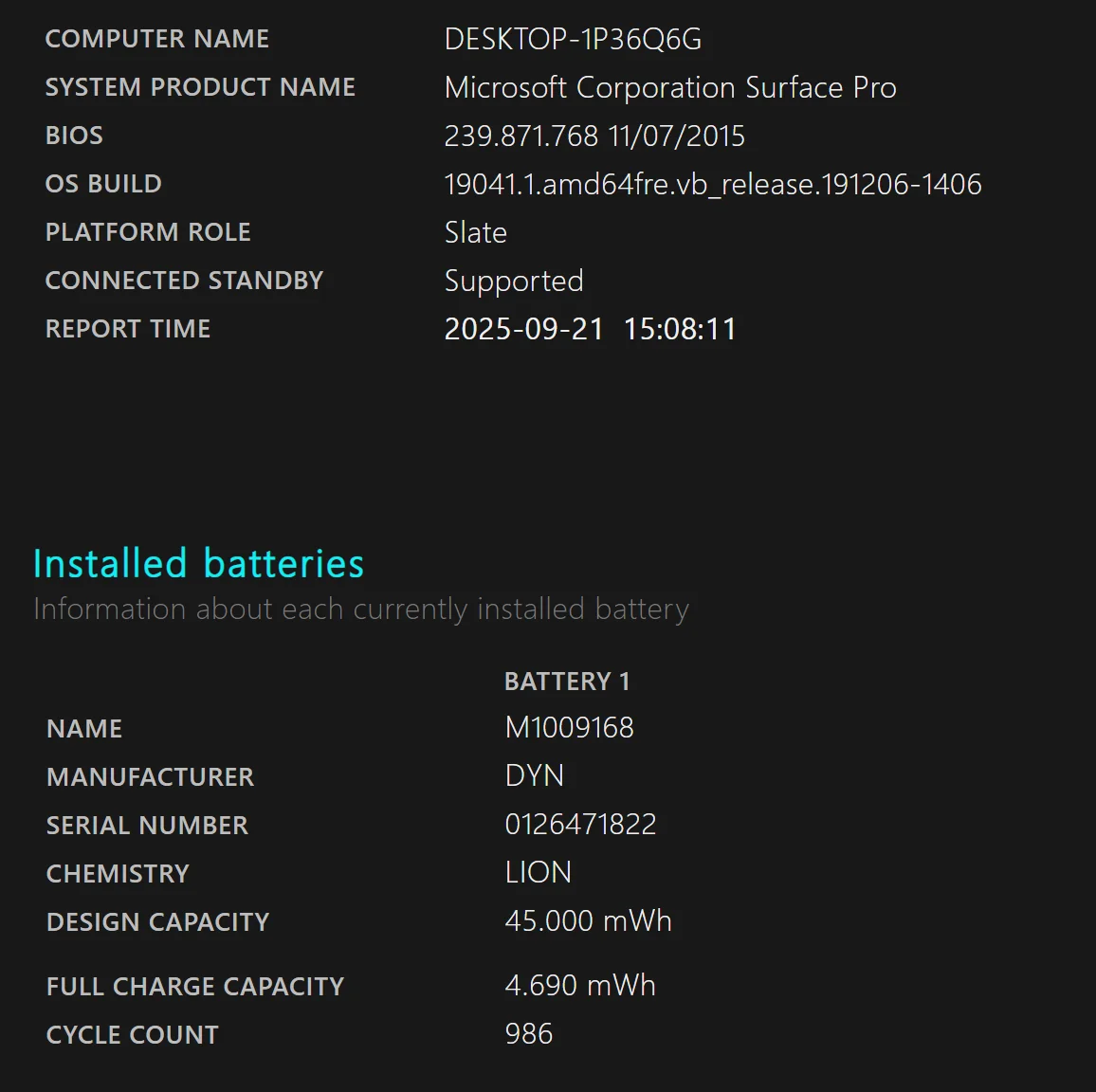1096x1092 pixels.
Task: Click the OS BUILD version string
Action: [712, 184]
